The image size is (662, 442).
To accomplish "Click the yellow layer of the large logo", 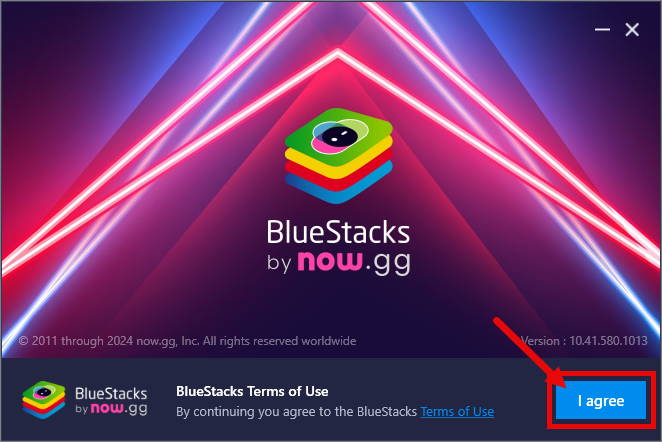I will (x=339, y=163).
